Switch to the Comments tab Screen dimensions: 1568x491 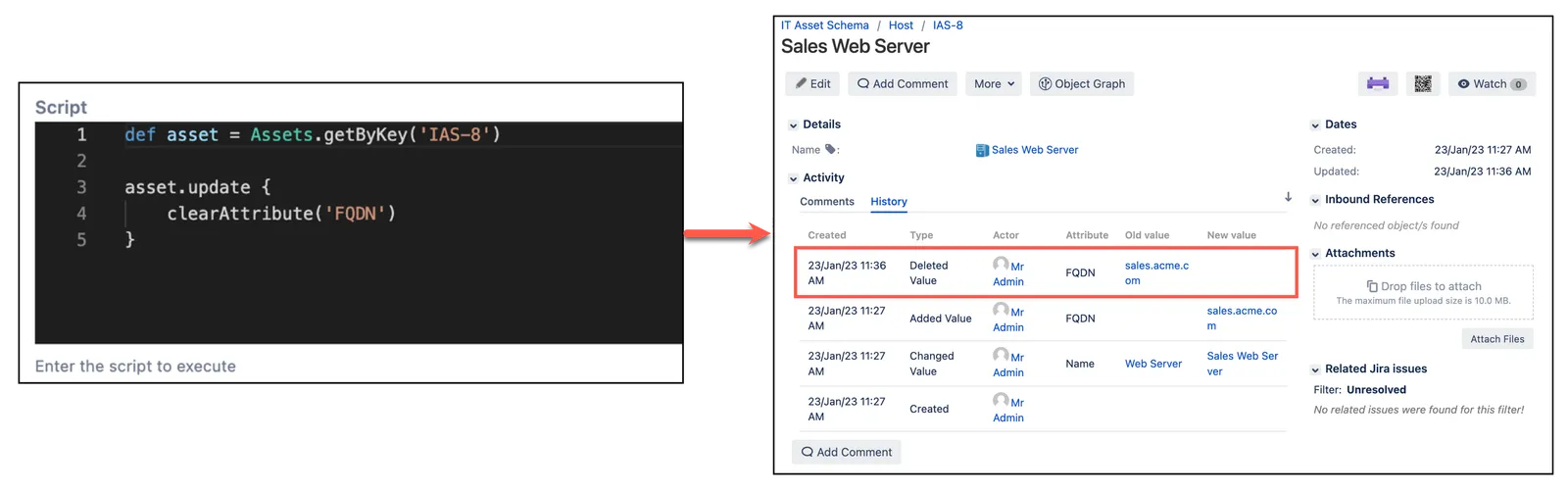click(x=827, y=202)
